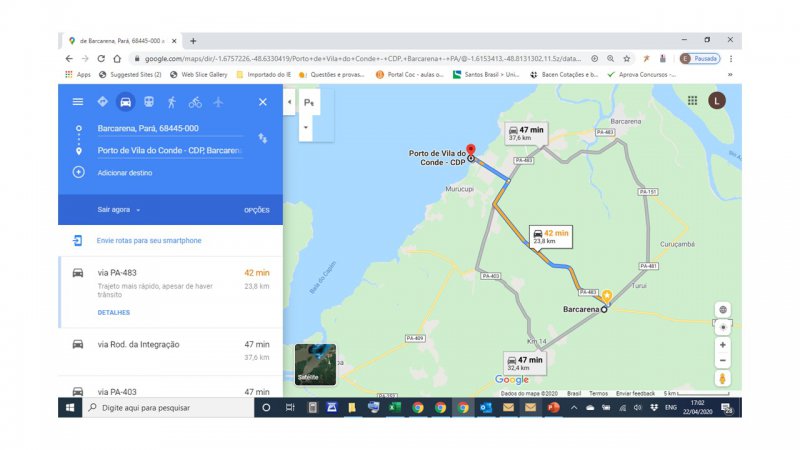Click Envie rotas para seu smartphone
Screen dimensions: 800x450
(148, 241)
